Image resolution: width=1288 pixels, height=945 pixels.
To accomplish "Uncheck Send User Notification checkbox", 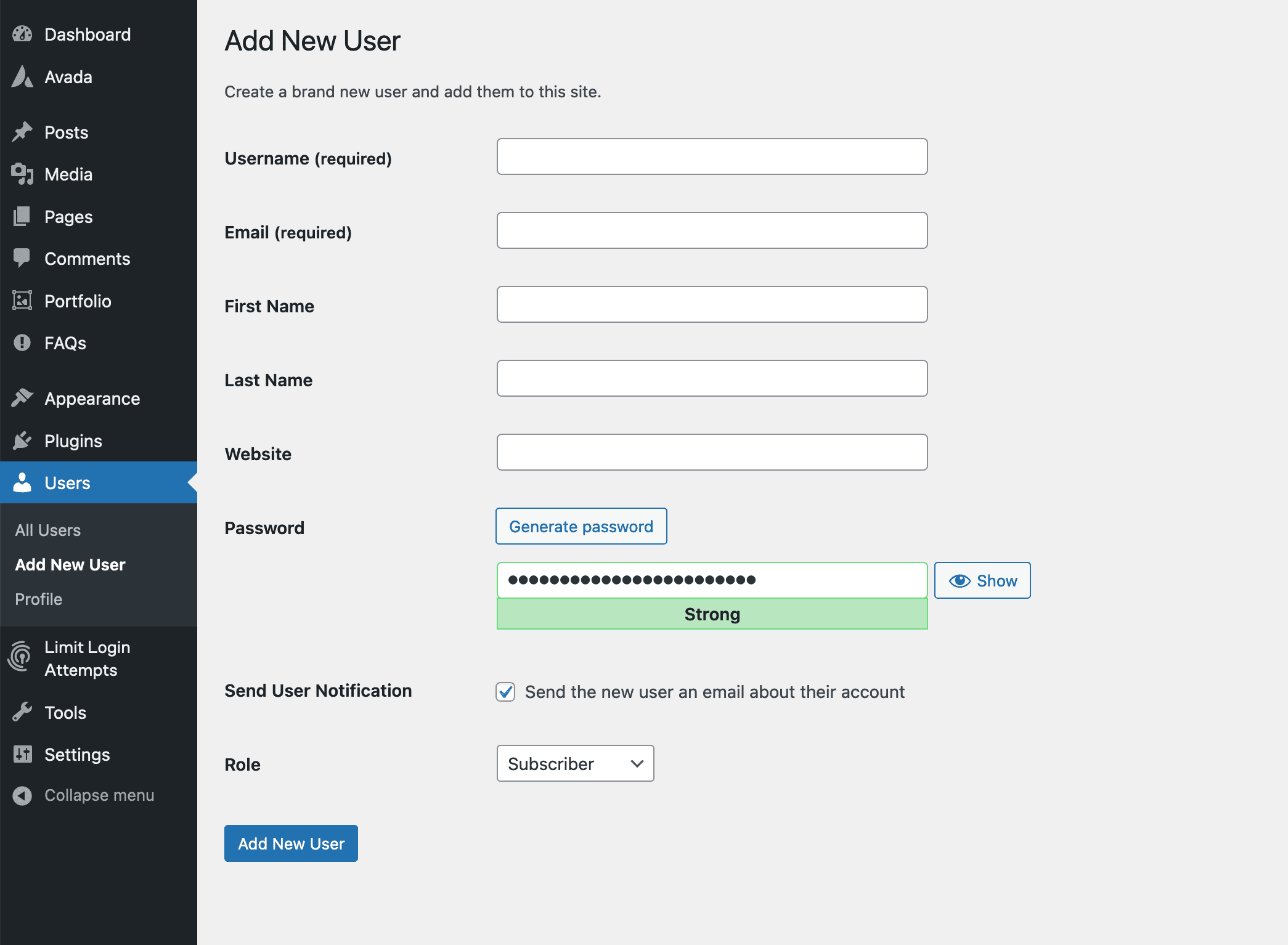I will pos(505,692).
